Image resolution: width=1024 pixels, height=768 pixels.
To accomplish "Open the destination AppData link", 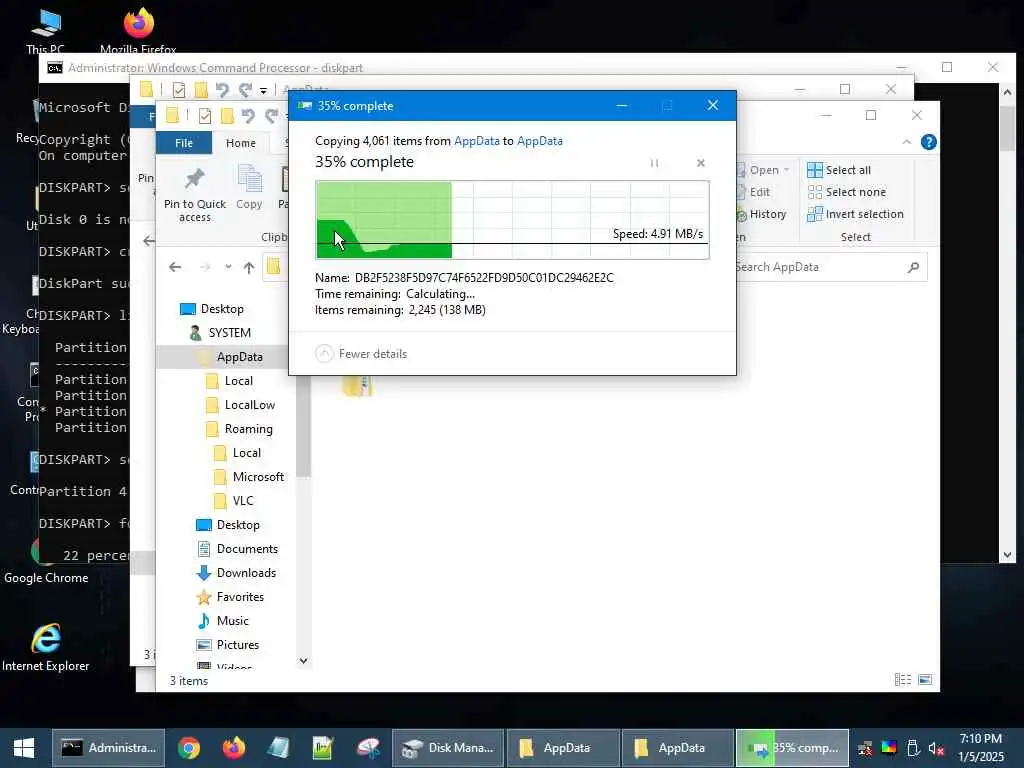I will click(539, 141).
